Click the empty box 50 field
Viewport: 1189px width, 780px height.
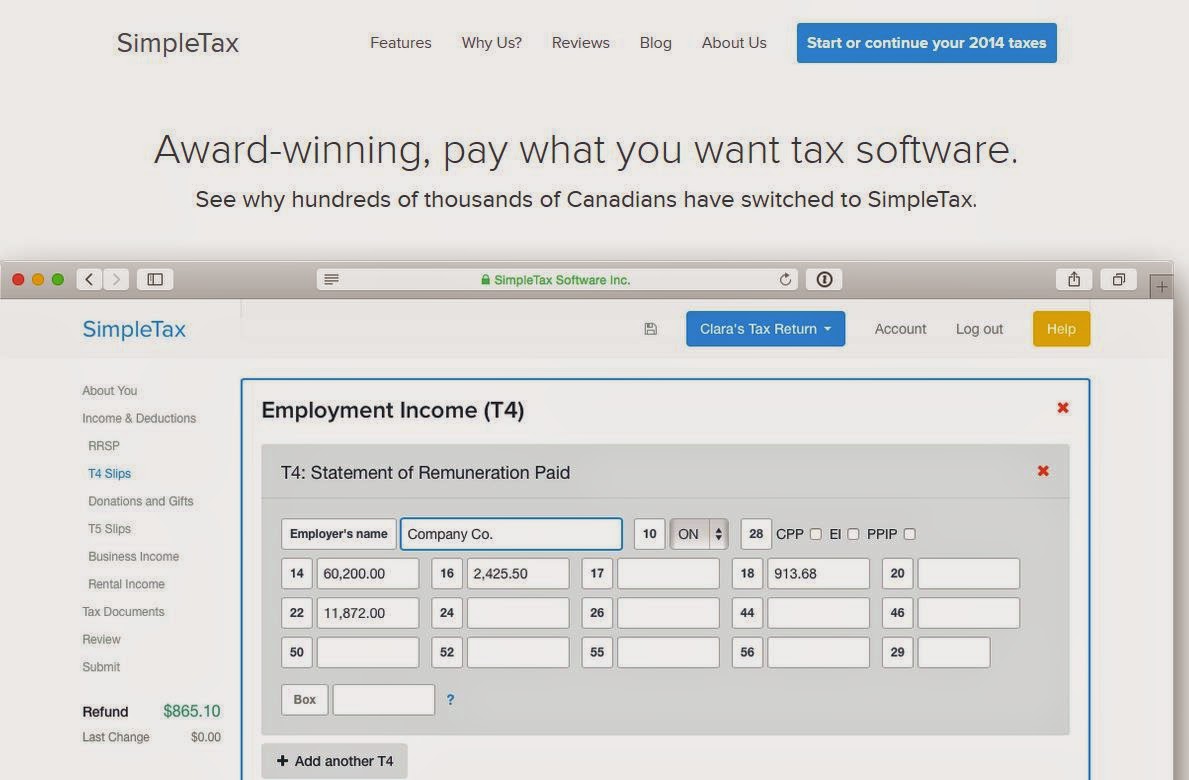(368, 653)
